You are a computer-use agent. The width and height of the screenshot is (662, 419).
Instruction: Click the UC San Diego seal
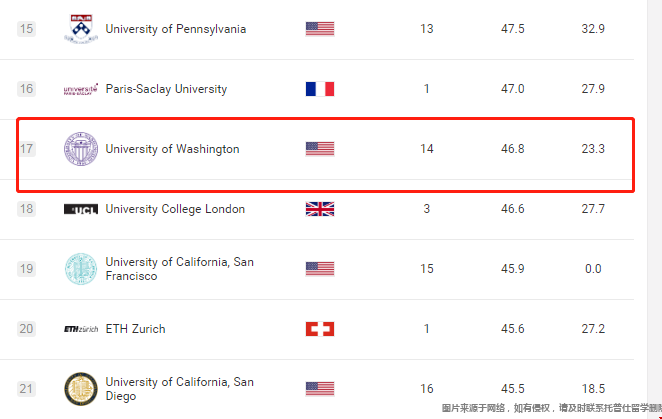(x=80, y=388)
